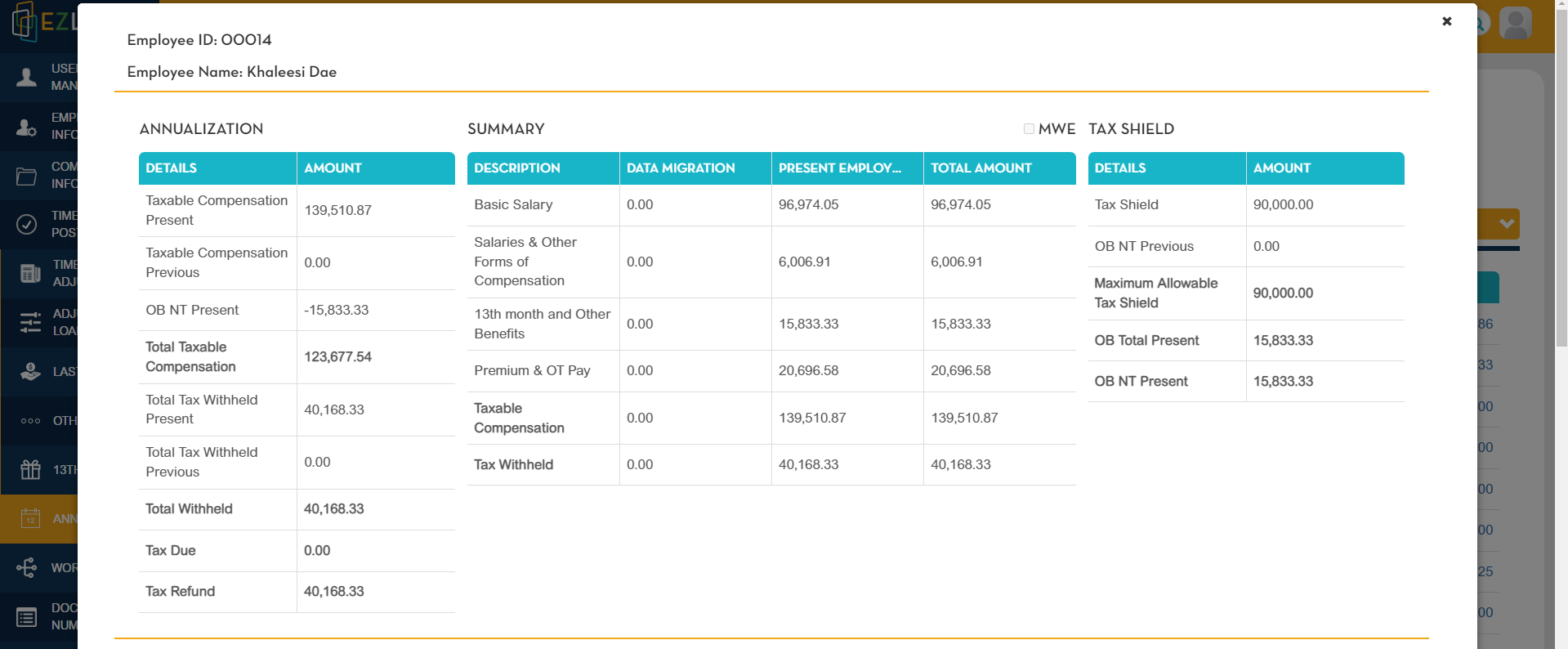
Task: Select the Tax Refund row label
Action: (181, 591)
